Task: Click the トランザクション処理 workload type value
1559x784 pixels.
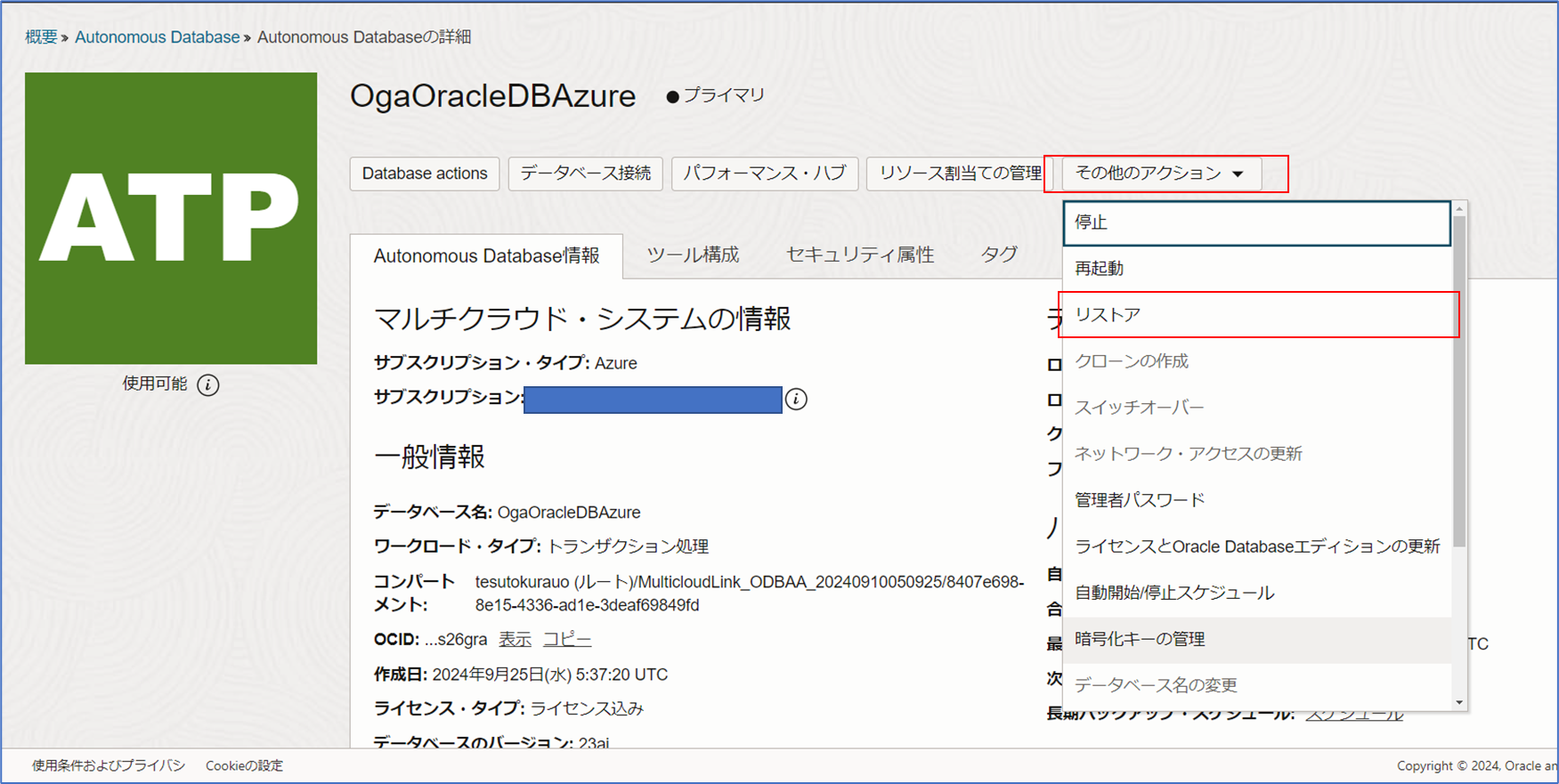Action: pyautogui.click(x=628, y=546)
